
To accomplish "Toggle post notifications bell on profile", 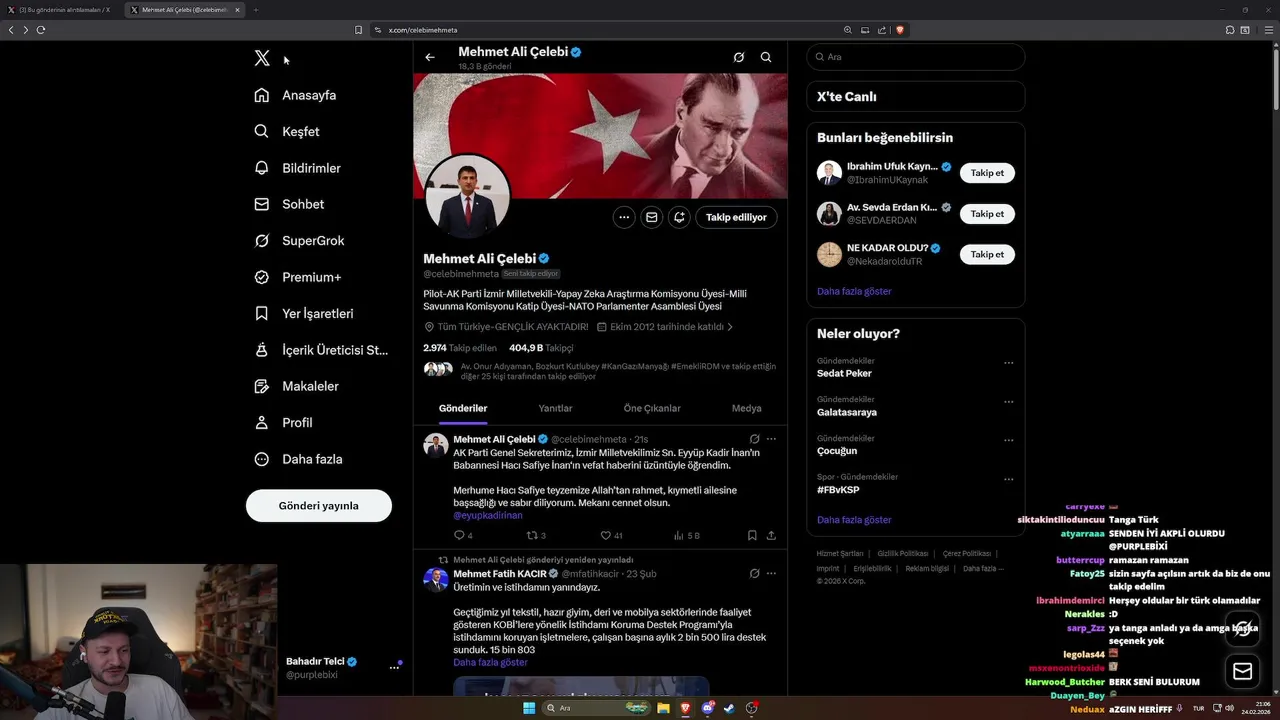I will click(x=679, y=217).
